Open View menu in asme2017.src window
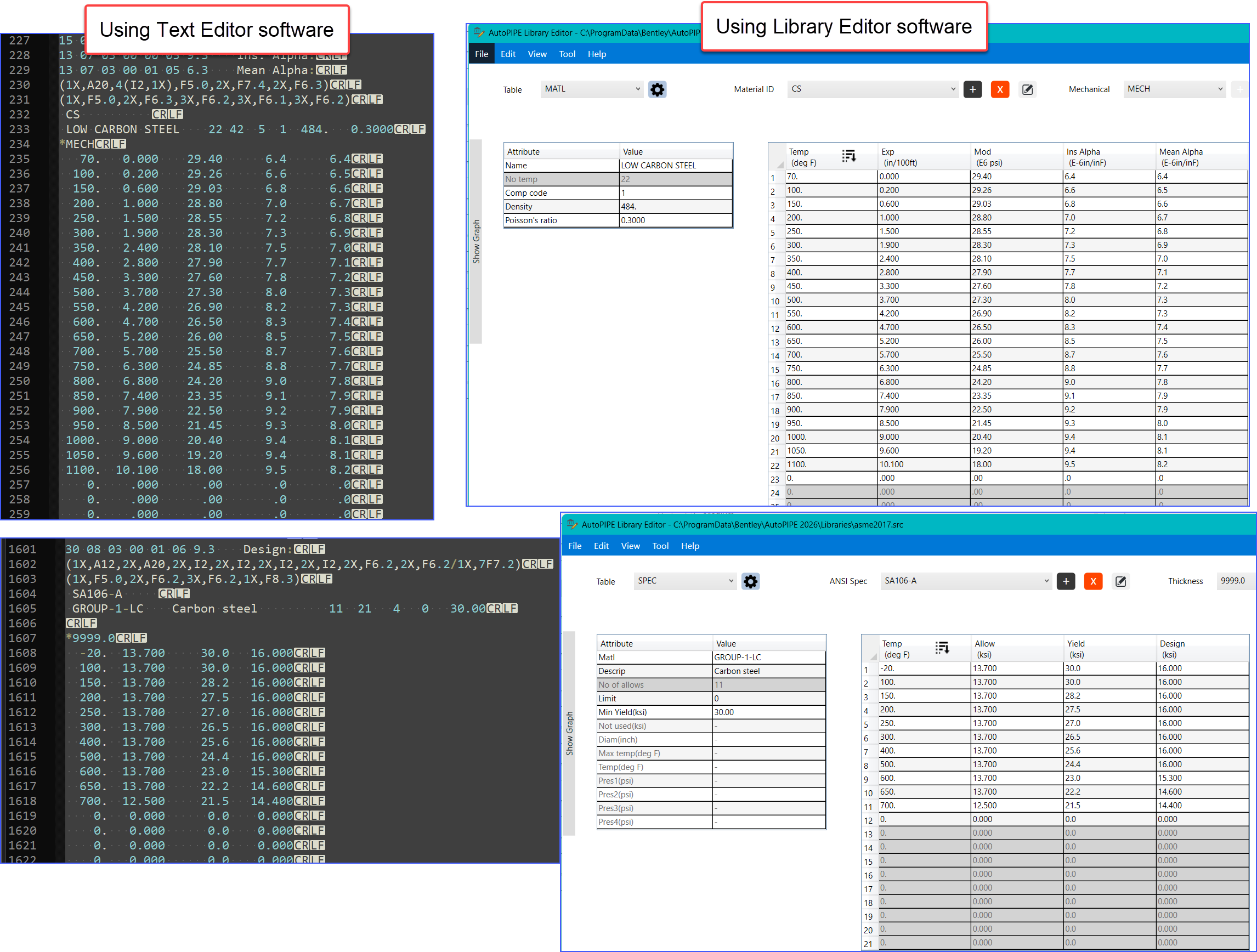 [x=630, y=546]
